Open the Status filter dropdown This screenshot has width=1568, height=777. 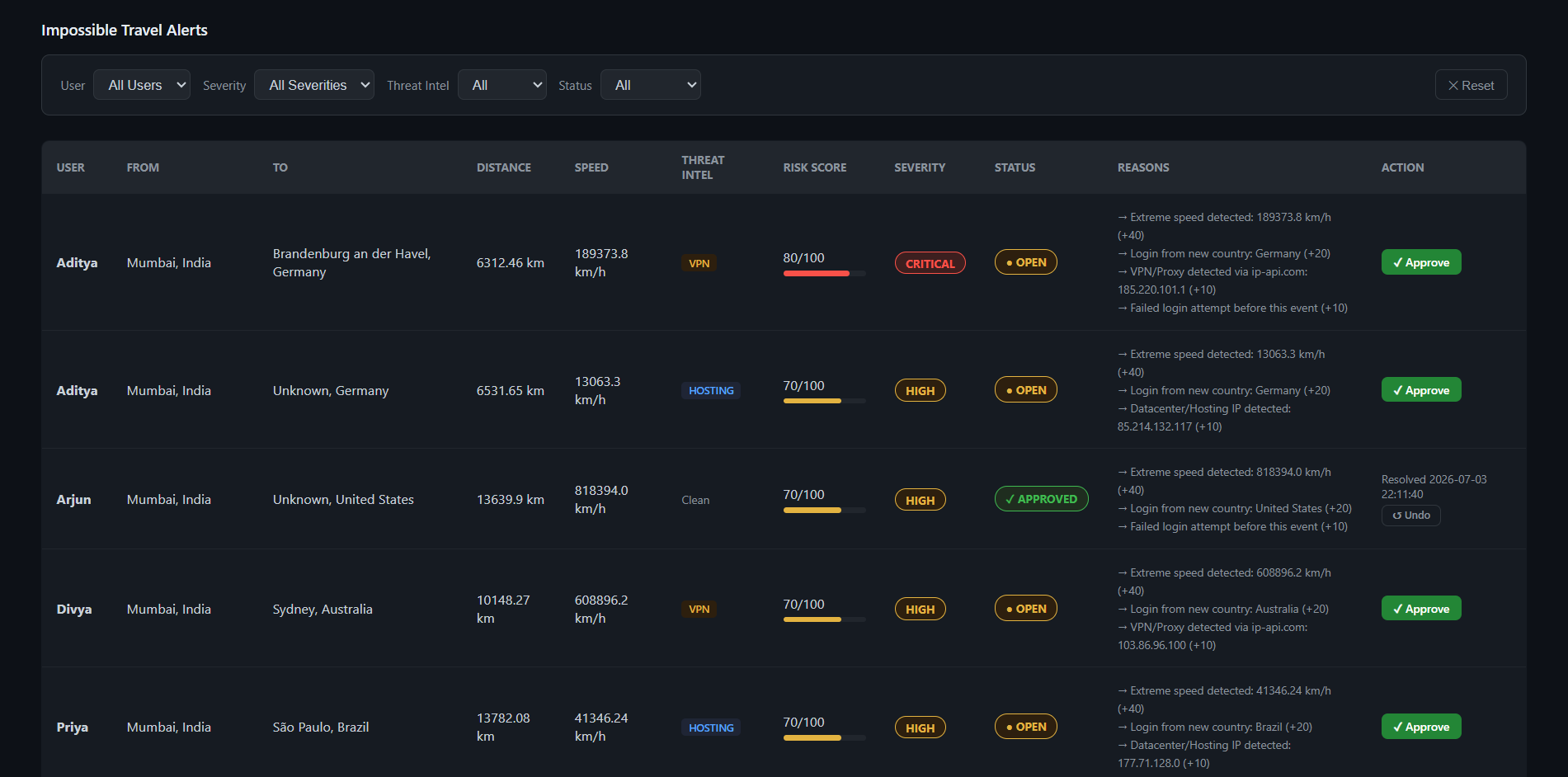(x=651, y=85)
